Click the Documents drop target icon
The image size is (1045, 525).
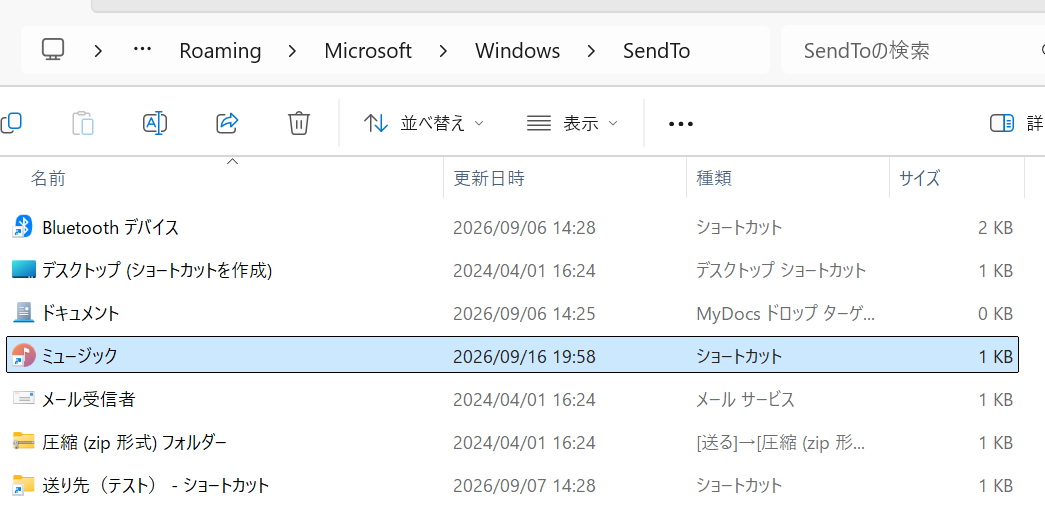[x=23, y=312]
